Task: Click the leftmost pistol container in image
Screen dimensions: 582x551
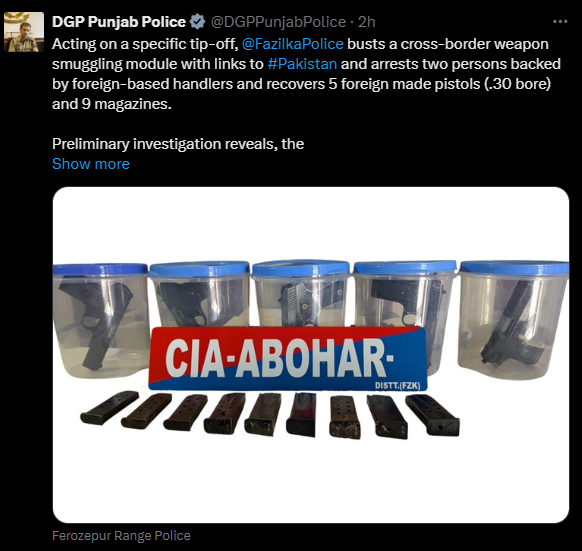Action: coord(101,320)
